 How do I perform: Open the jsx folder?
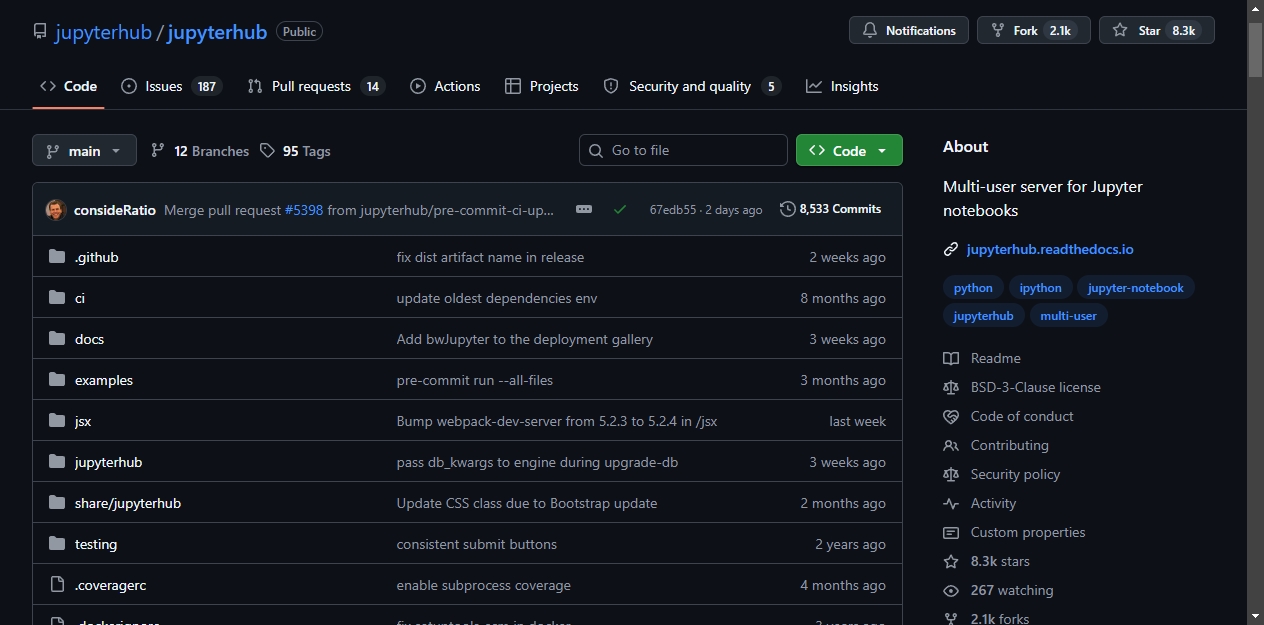83,421
